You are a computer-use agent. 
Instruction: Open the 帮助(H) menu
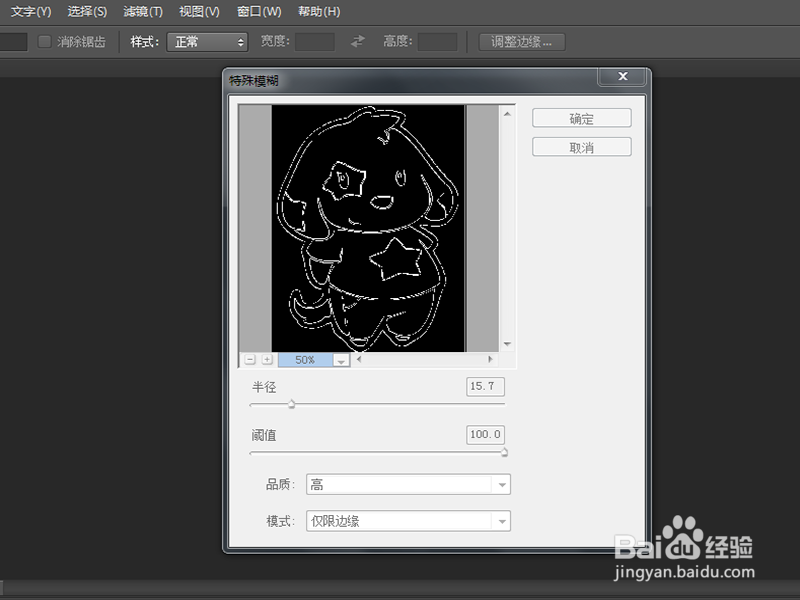click(x=319, y=11)
